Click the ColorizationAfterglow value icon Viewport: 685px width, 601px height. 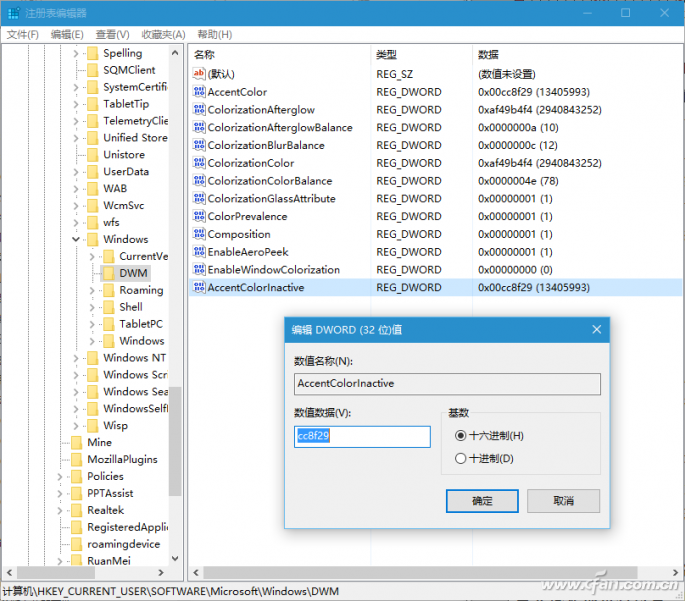(199, 110)
